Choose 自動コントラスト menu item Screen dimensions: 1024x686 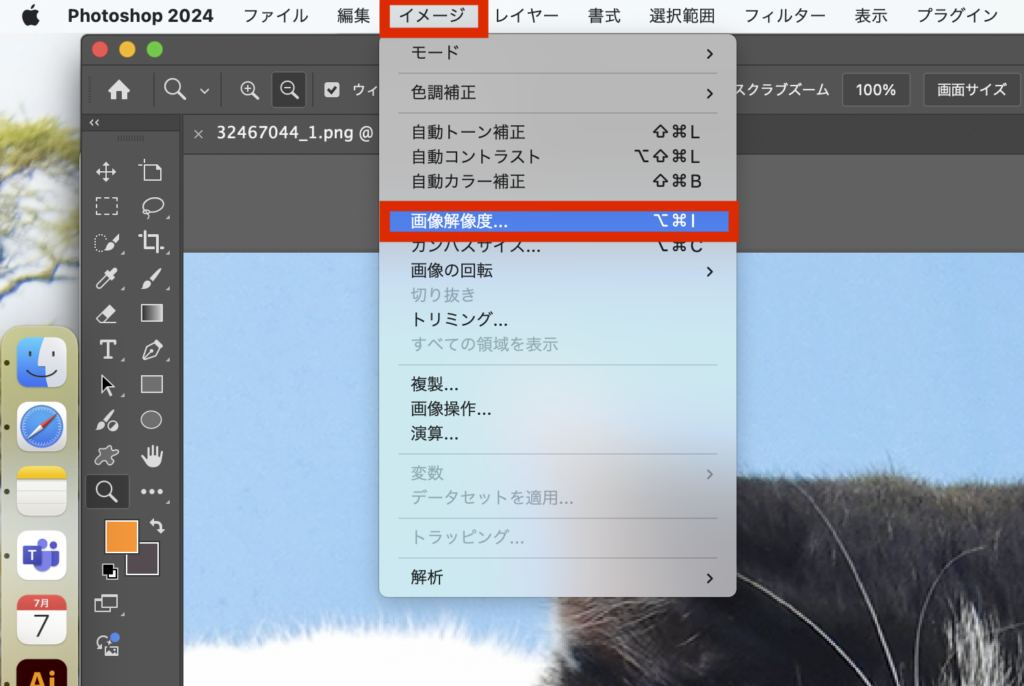(x=557, y=157)
